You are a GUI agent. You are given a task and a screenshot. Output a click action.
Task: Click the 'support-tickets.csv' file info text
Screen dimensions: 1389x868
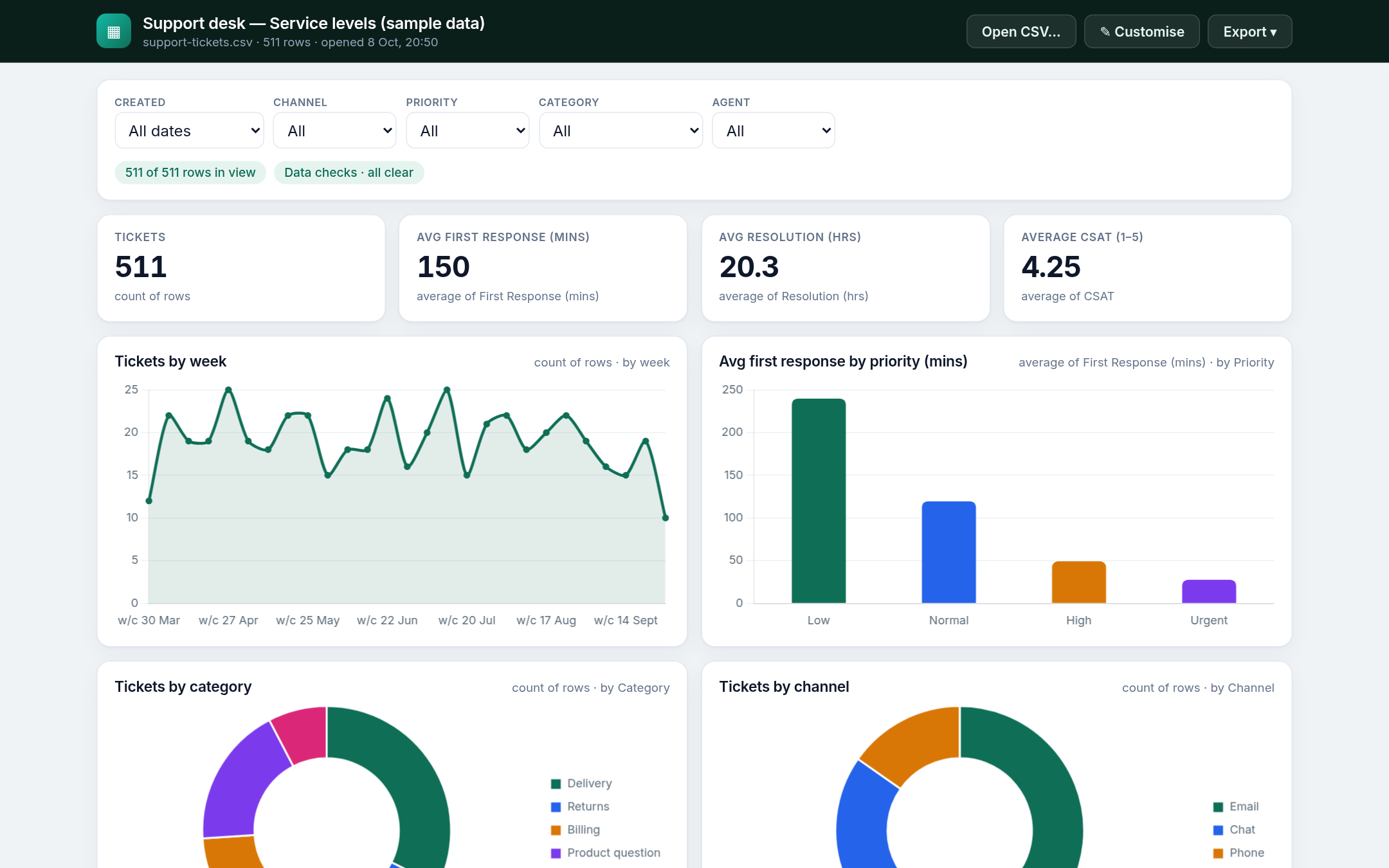tap(290, 42)
